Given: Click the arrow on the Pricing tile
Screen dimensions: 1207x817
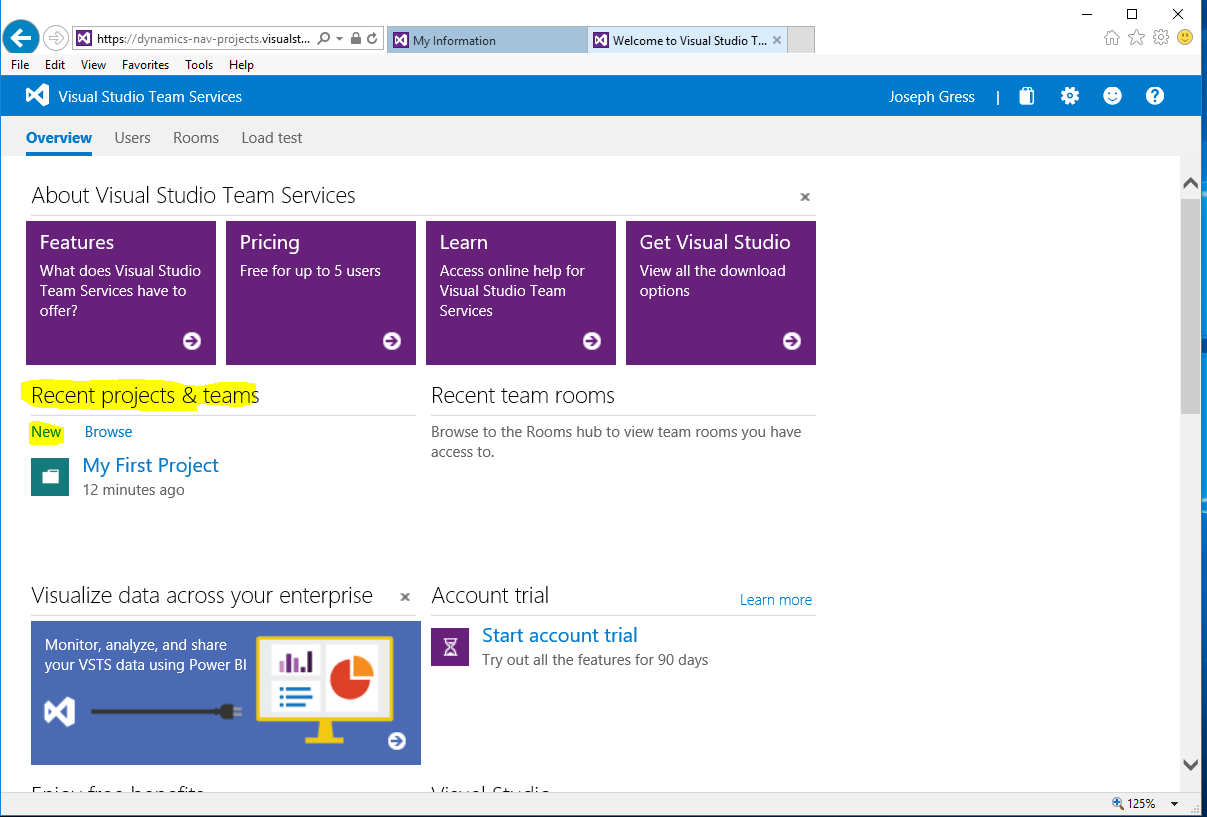Looking at the screenshot, I should 391,341.
